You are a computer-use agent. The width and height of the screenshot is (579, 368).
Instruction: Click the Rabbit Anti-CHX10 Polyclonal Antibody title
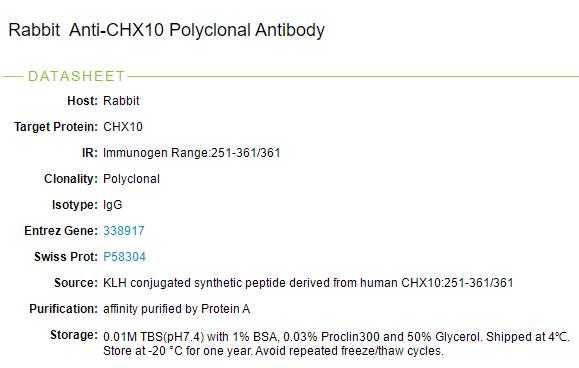click(x=167, y=30)
